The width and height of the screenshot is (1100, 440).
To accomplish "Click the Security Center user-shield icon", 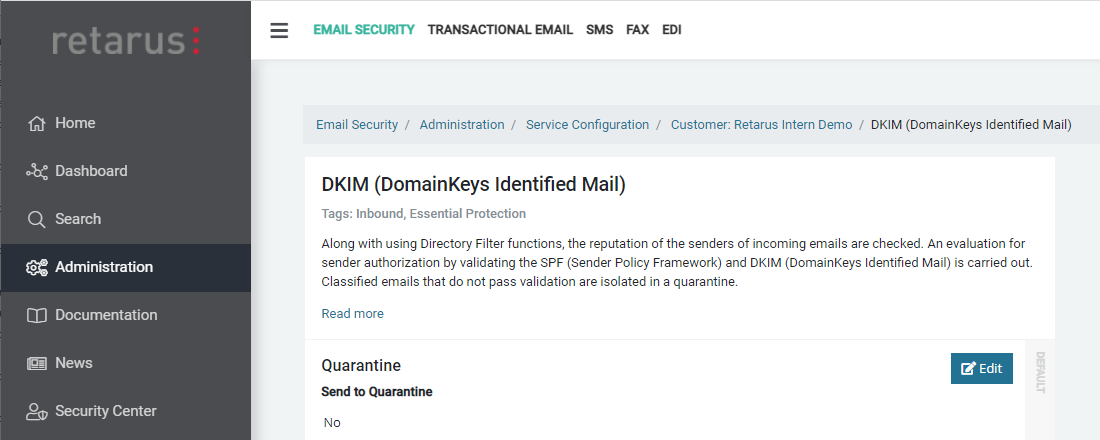I will [37, 412].
